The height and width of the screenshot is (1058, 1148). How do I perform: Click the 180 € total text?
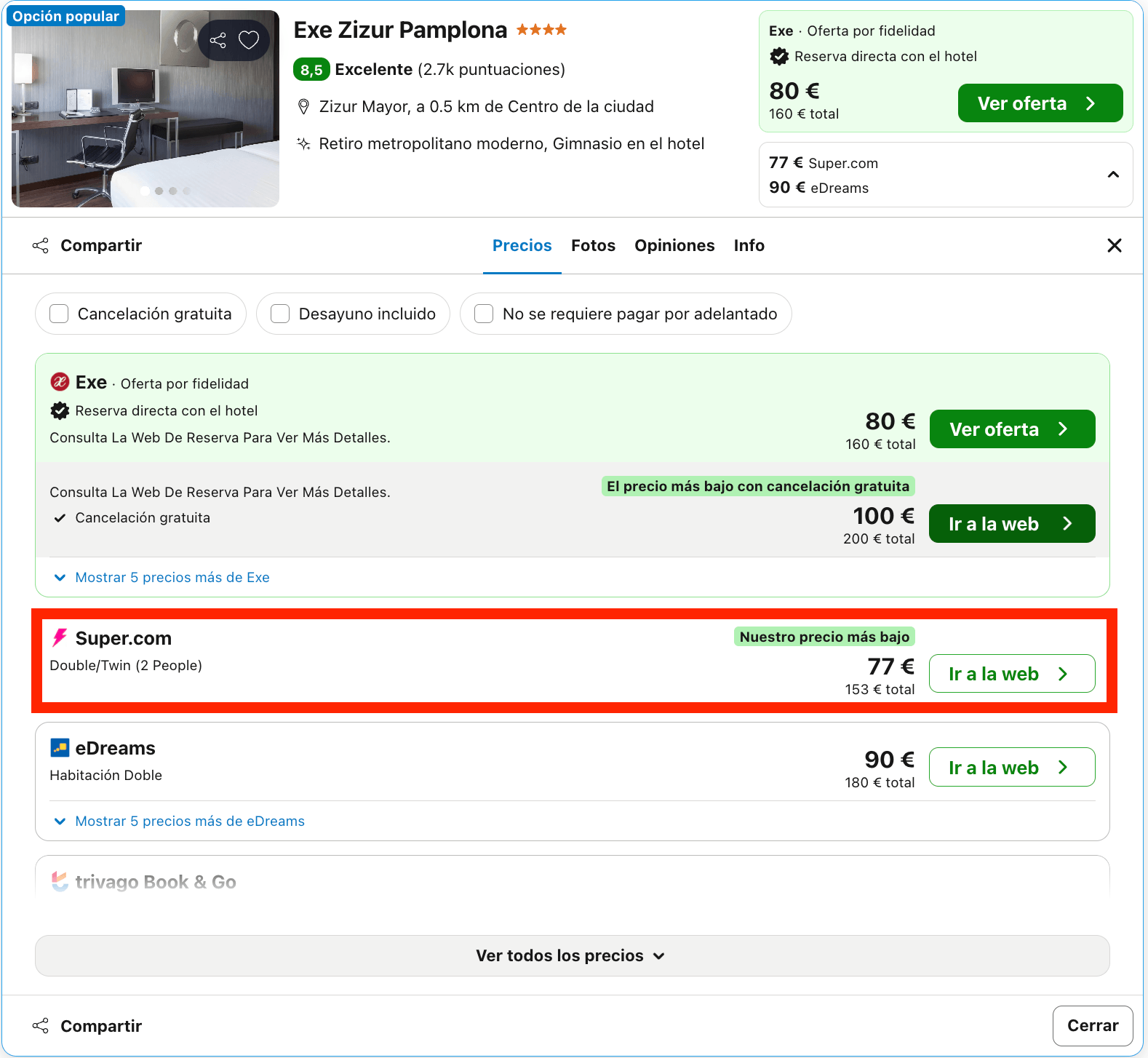[880, 782]
